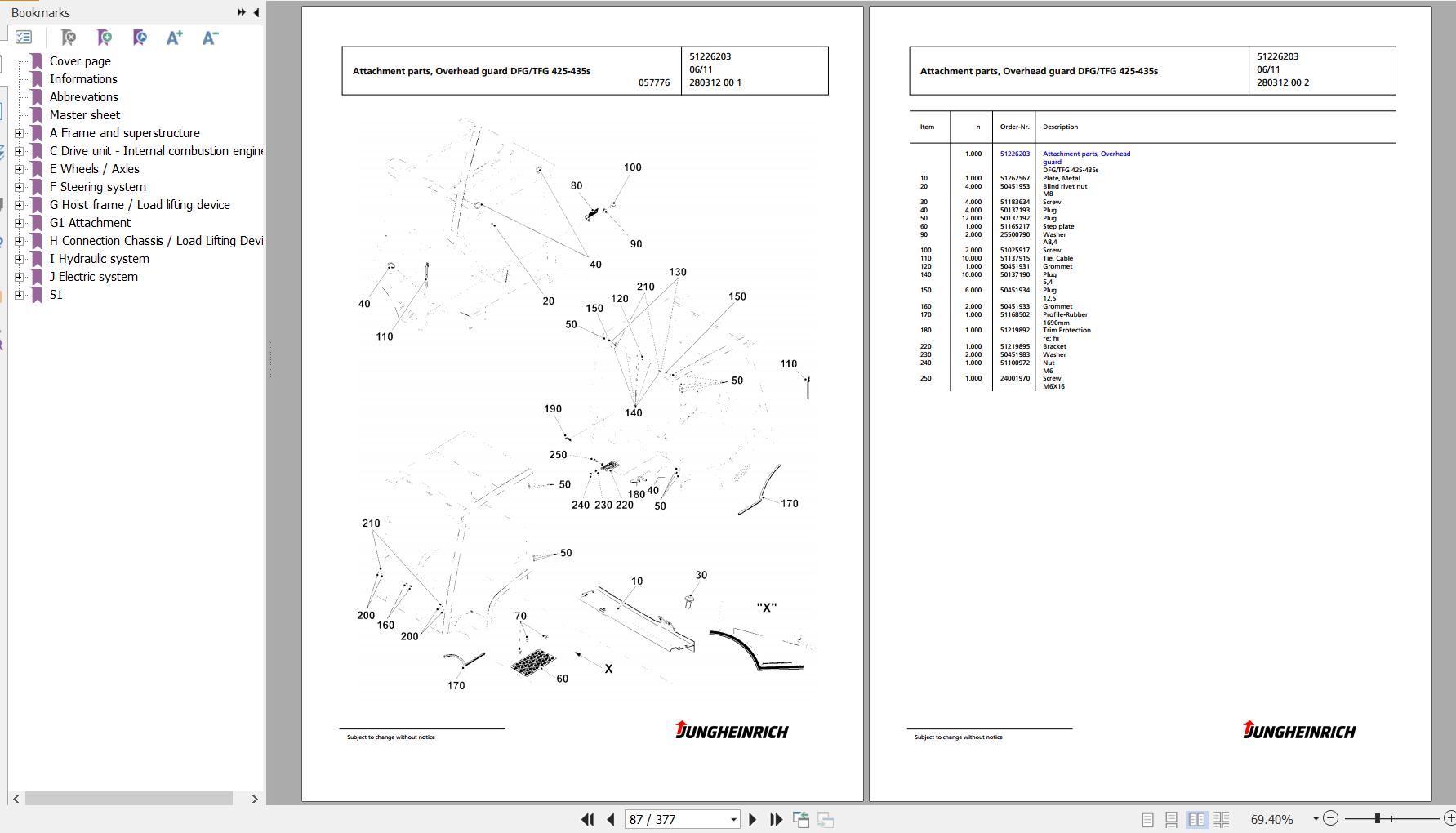Open the zoom percentage dropdown
Viewport: 1456px width, 833px height.
(1316, 819)
